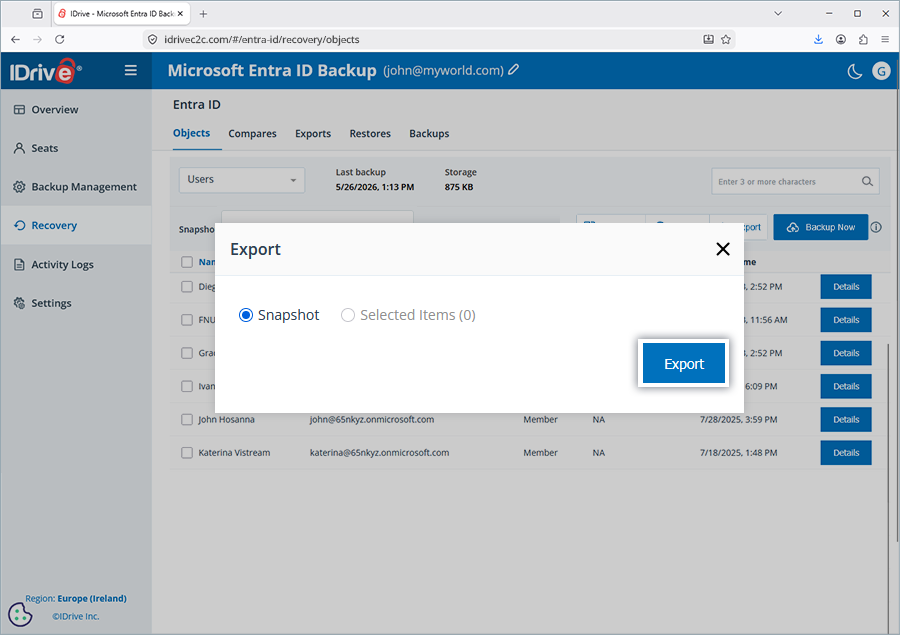This screenshot has width=900, height=635.
Task: Click the Overview sidebar icon
Action: point(20,110)
